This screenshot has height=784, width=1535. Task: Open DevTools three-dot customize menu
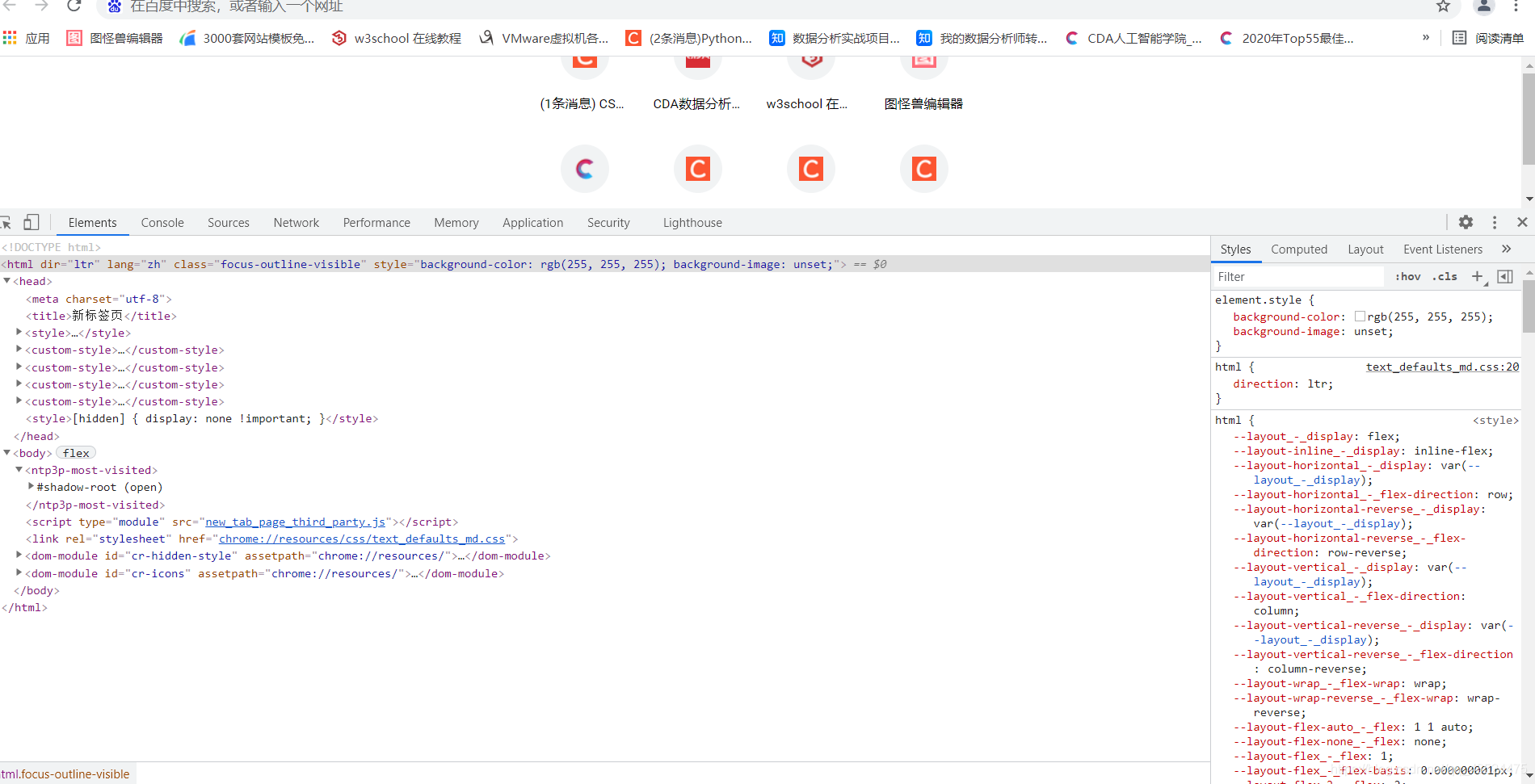[x=1495, y=222]
